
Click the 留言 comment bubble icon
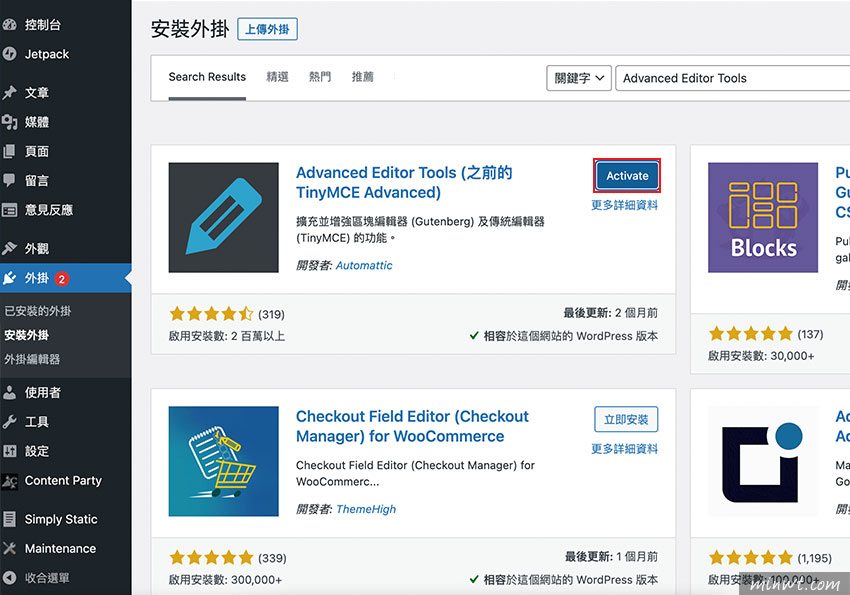point(9,180)
